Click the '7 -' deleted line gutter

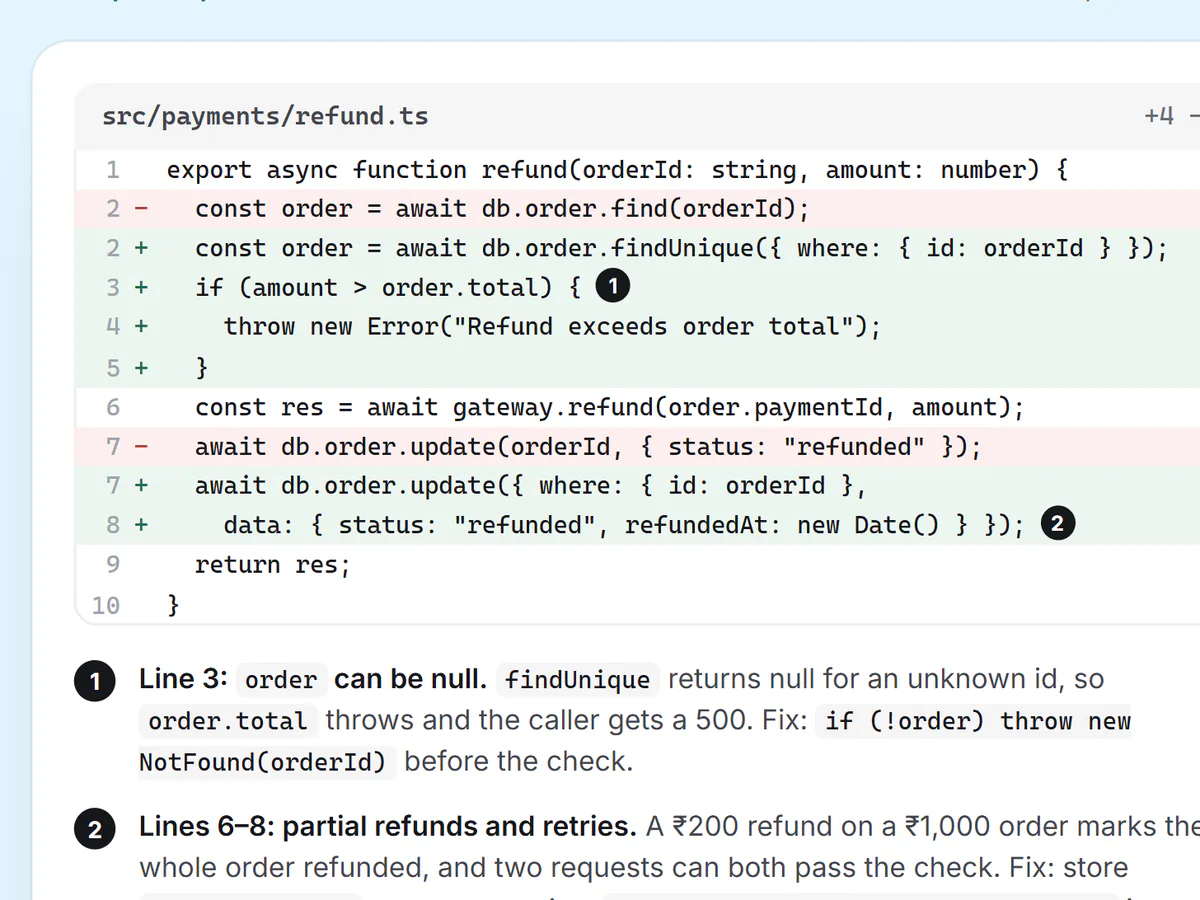point(127,446)
